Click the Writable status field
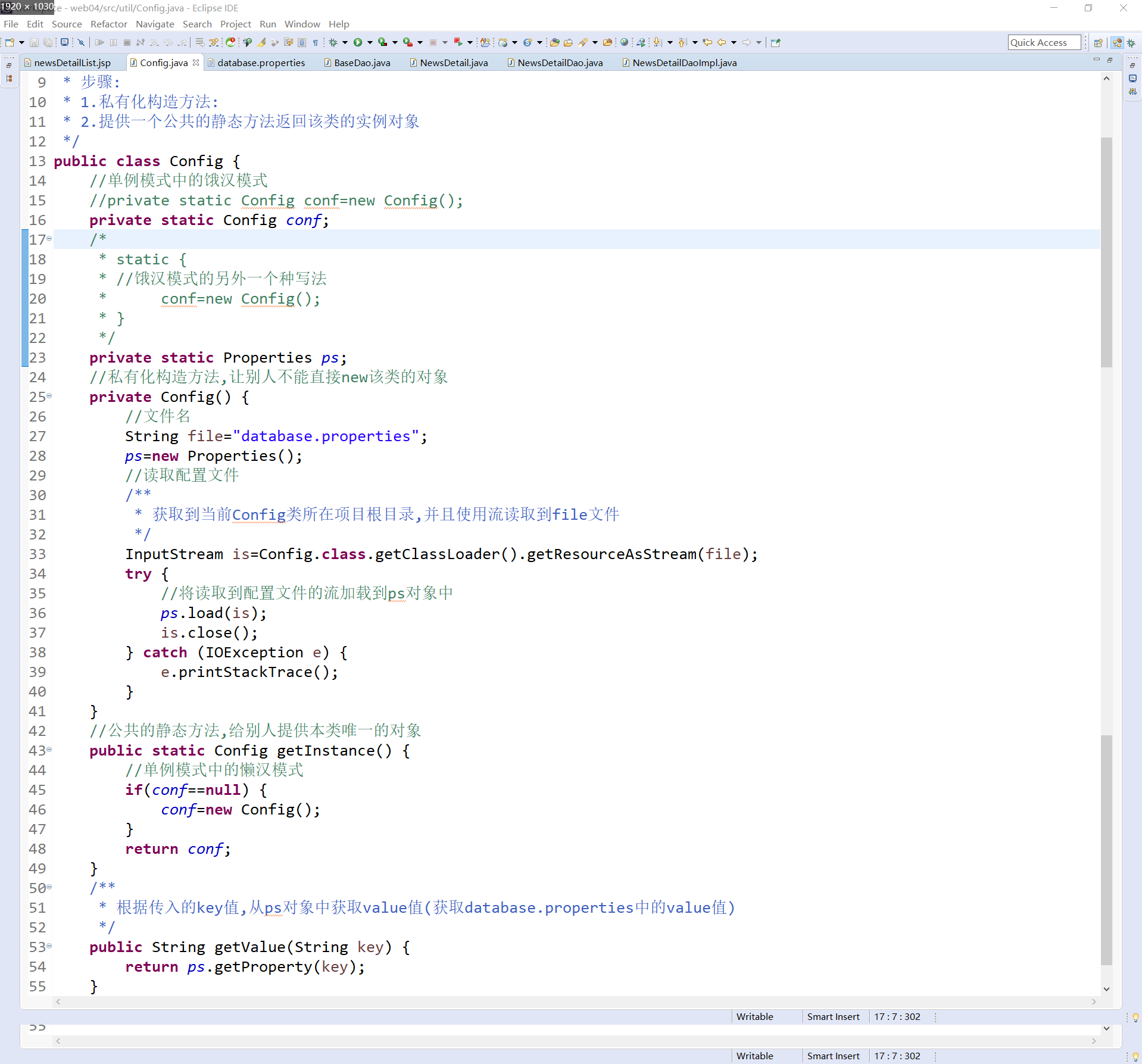 click(754, 1016)
